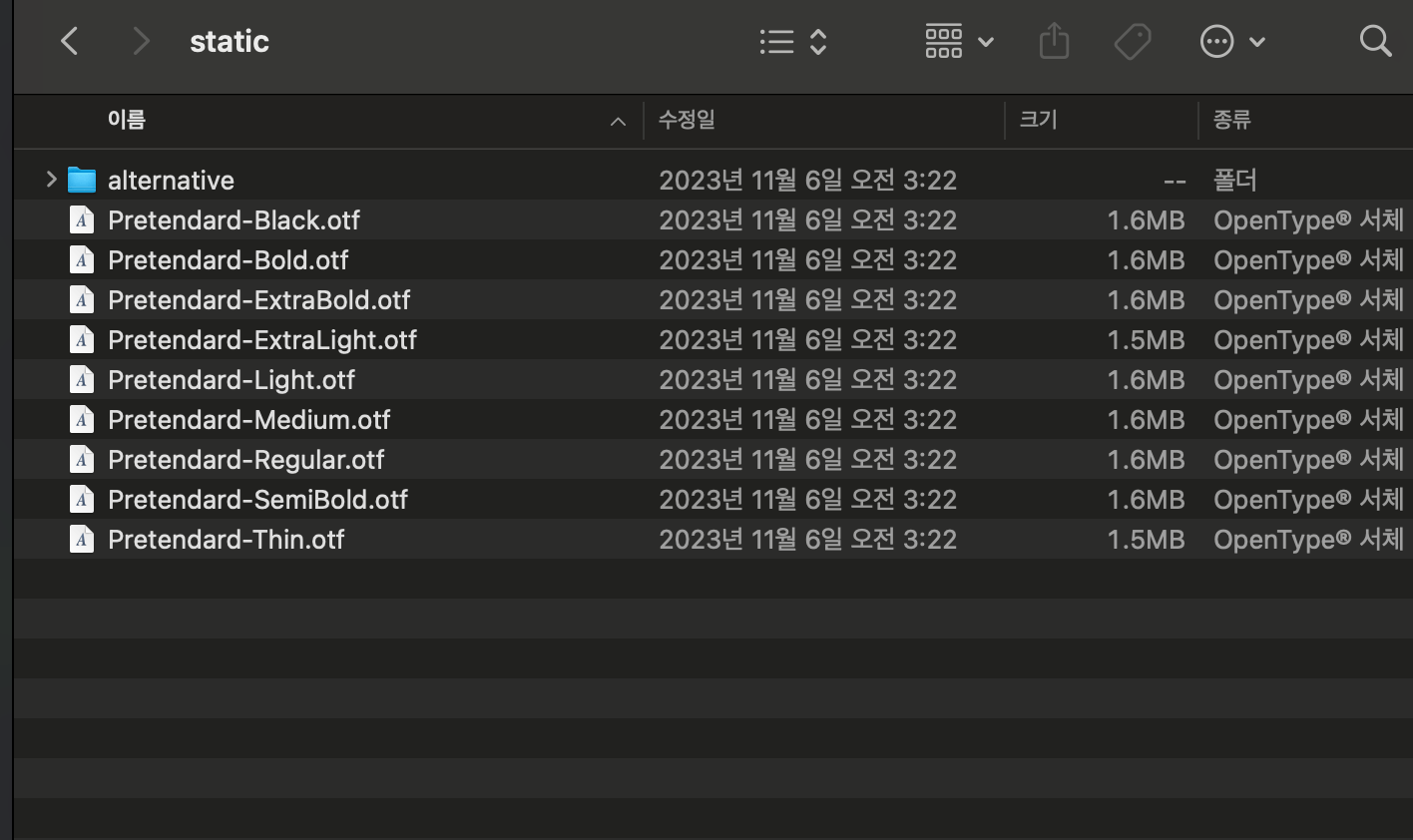Click the modified date of Pretendard-SemiBold.otf
The width and height of the screenshot is (1413, 840).
click(x=807, y=500)
